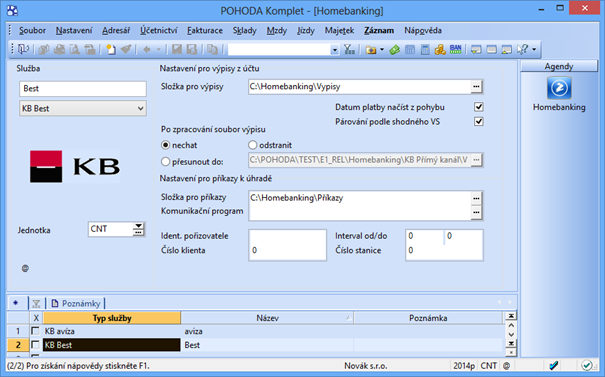Check the X box for KB Best row

coord(35,345)
